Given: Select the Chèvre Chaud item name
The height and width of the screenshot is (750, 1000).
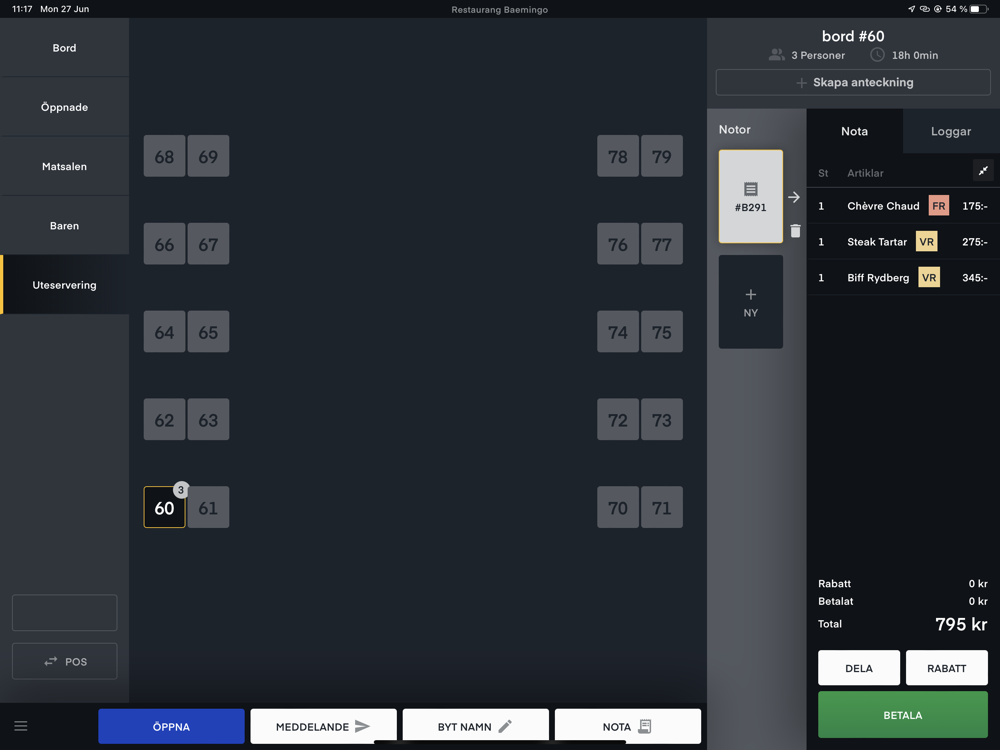Looking at the screenshot, I should pyautogui.click(x=883, y=206).
